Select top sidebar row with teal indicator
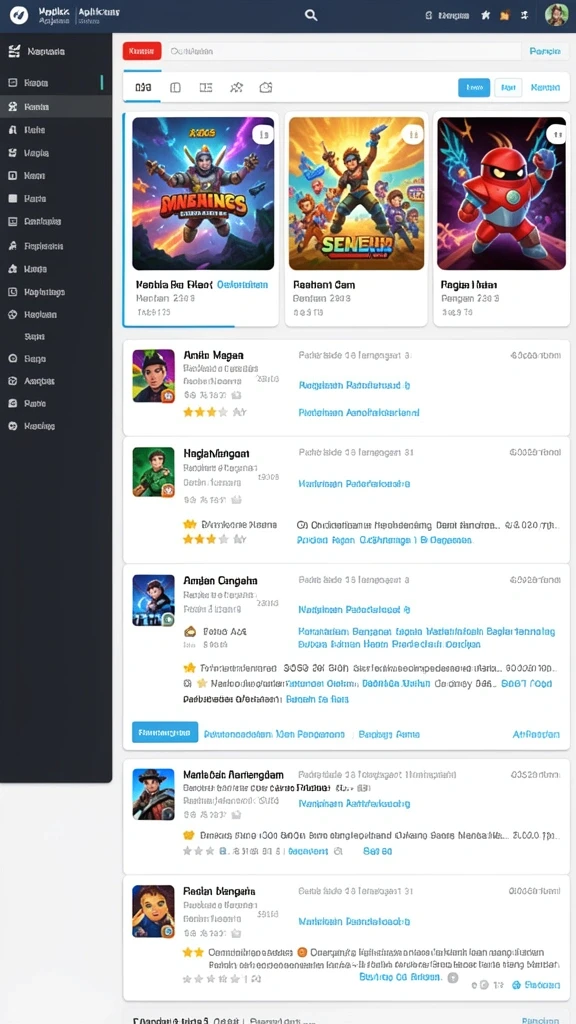Screen dimensions: 576x1024 (56, 83)
